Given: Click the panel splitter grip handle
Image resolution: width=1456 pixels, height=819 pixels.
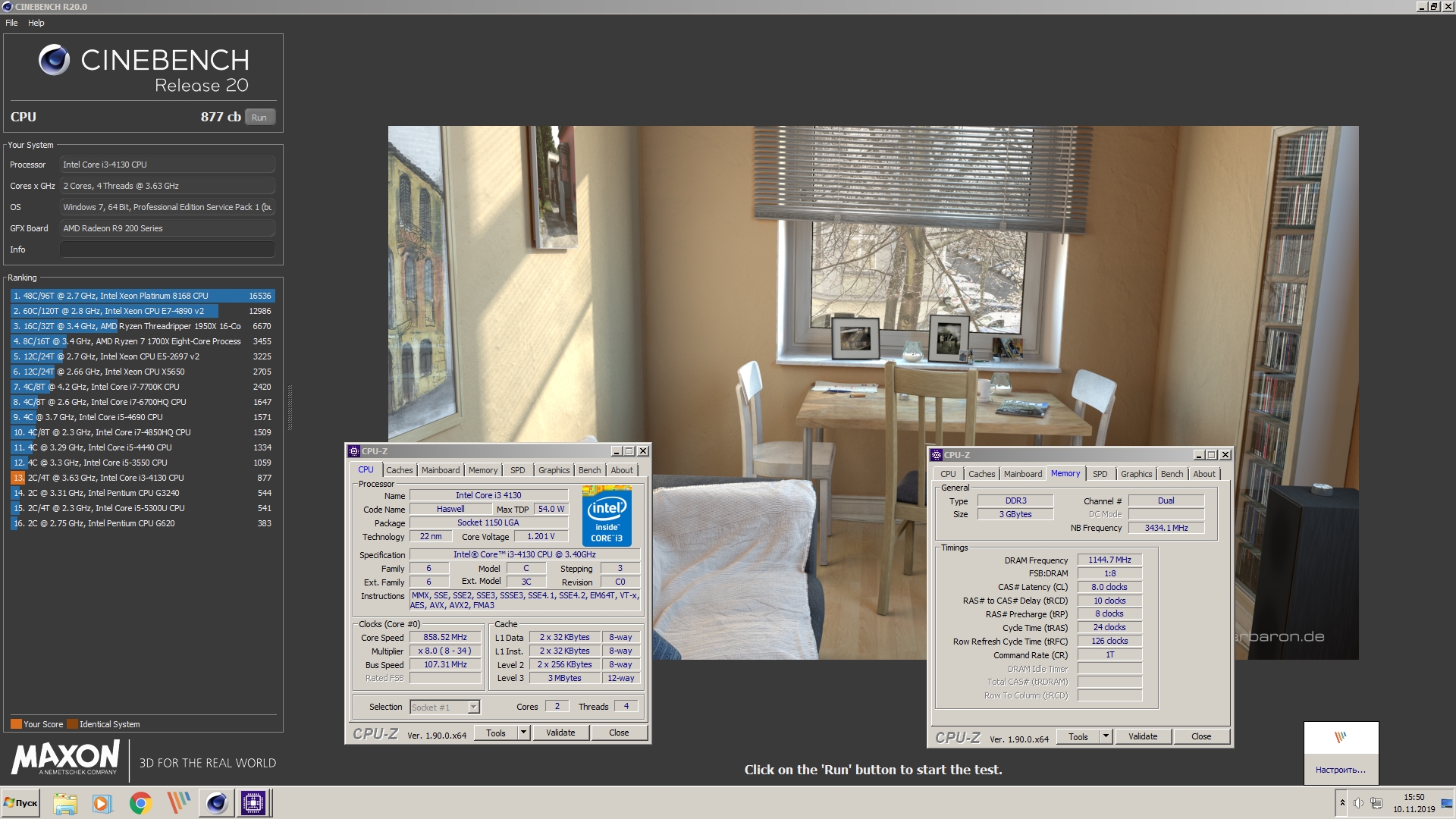Looking at the screenshot, I should [290, 407].
